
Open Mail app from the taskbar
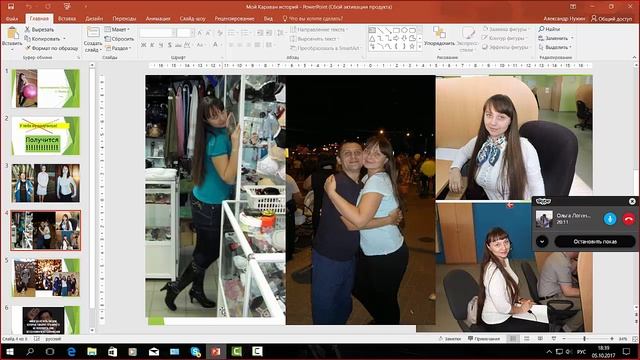pos(154,351)
